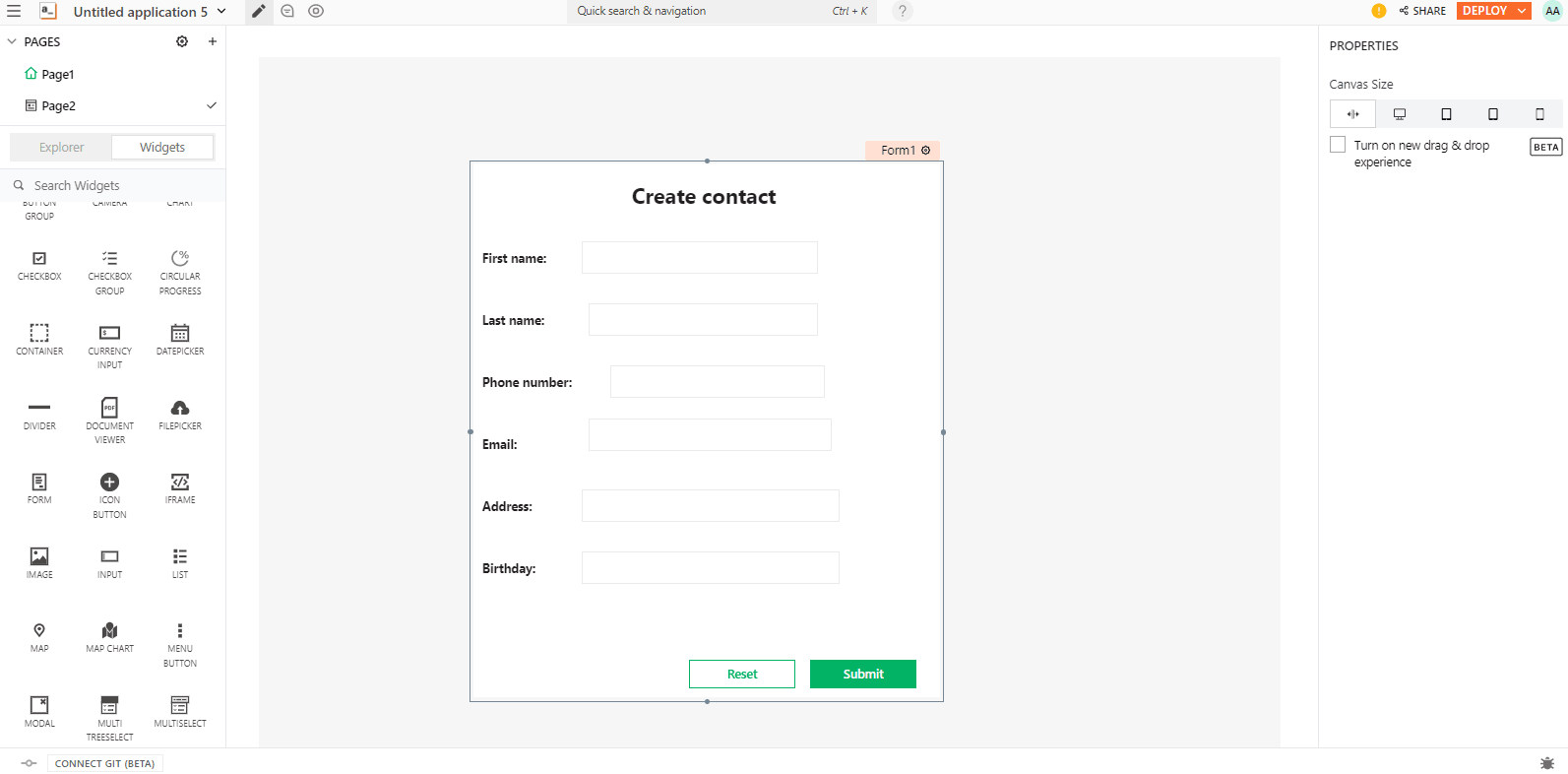
Task: Enable new drag & drop experience checkbox
Action: coord(1338,145)
